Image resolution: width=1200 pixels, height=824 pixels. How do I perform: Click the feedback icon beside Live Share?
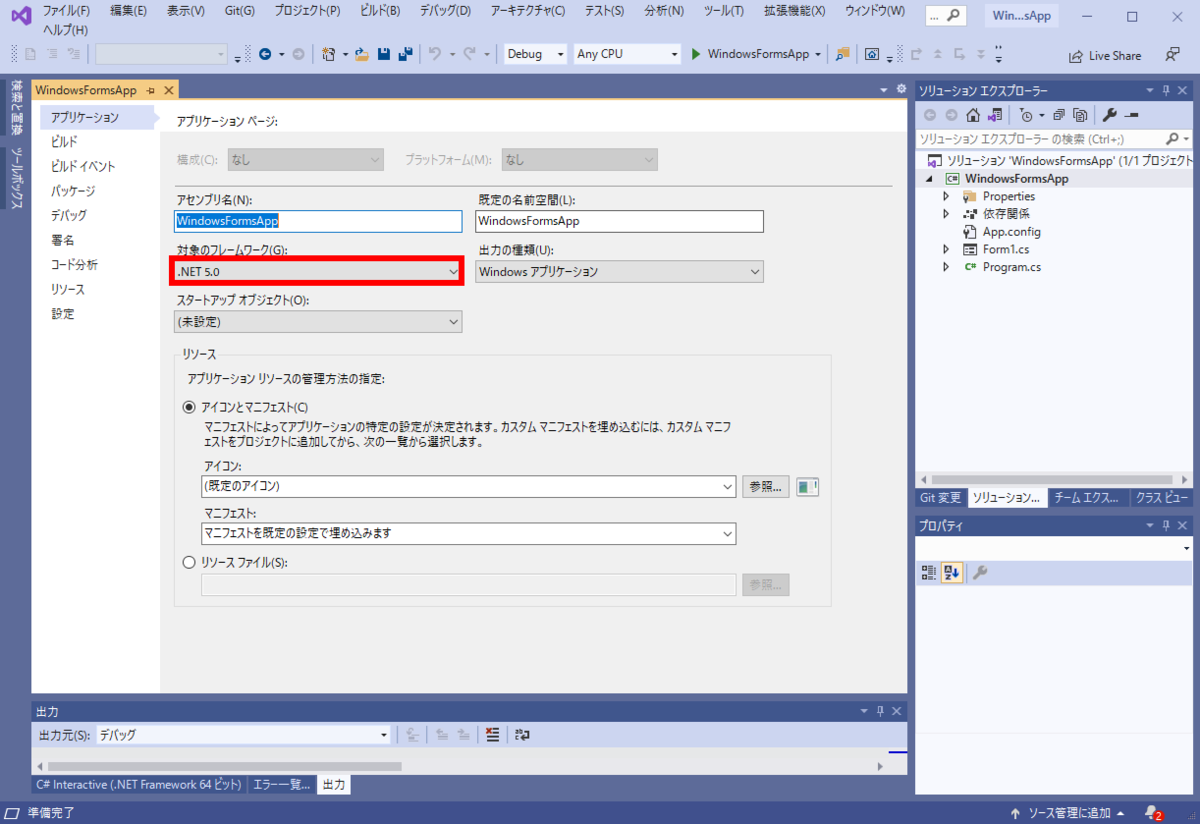click(1172, 55)
